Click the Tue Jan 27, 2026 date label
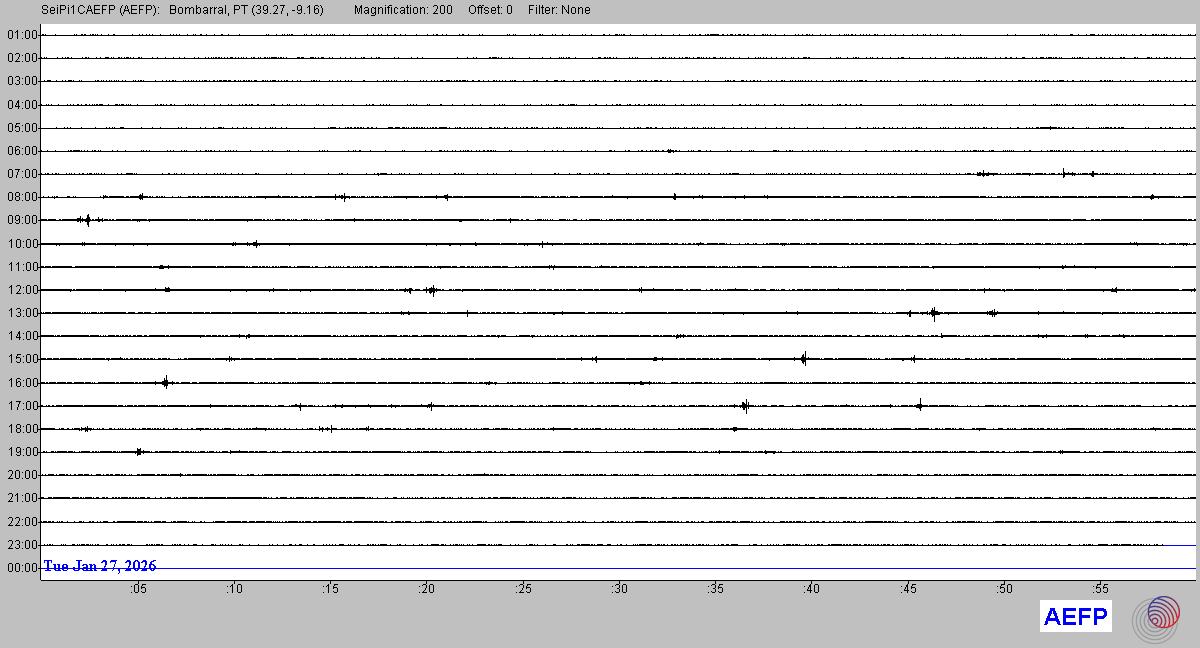Viewport: 1200px width, 648px height. click(x=99, y=566)
